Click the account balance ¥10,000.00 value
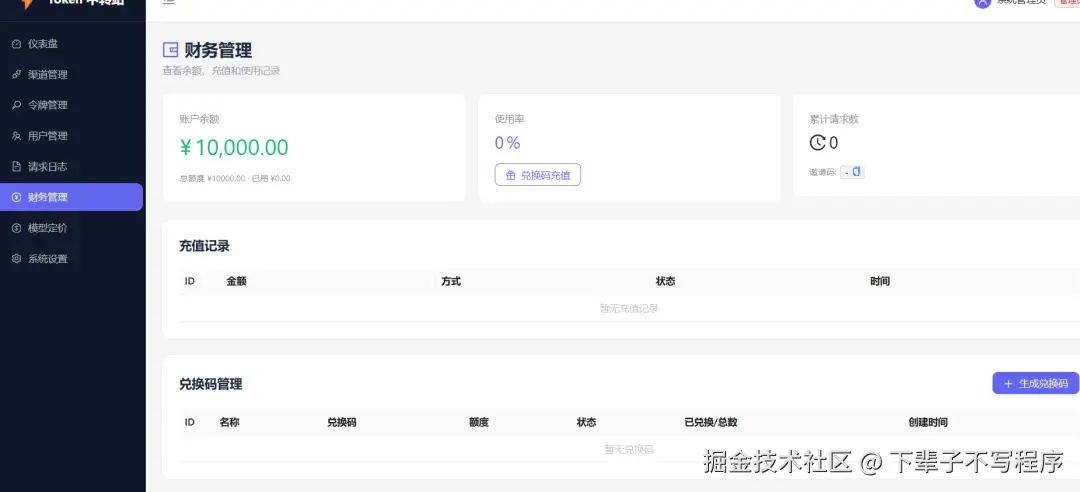 234,147
